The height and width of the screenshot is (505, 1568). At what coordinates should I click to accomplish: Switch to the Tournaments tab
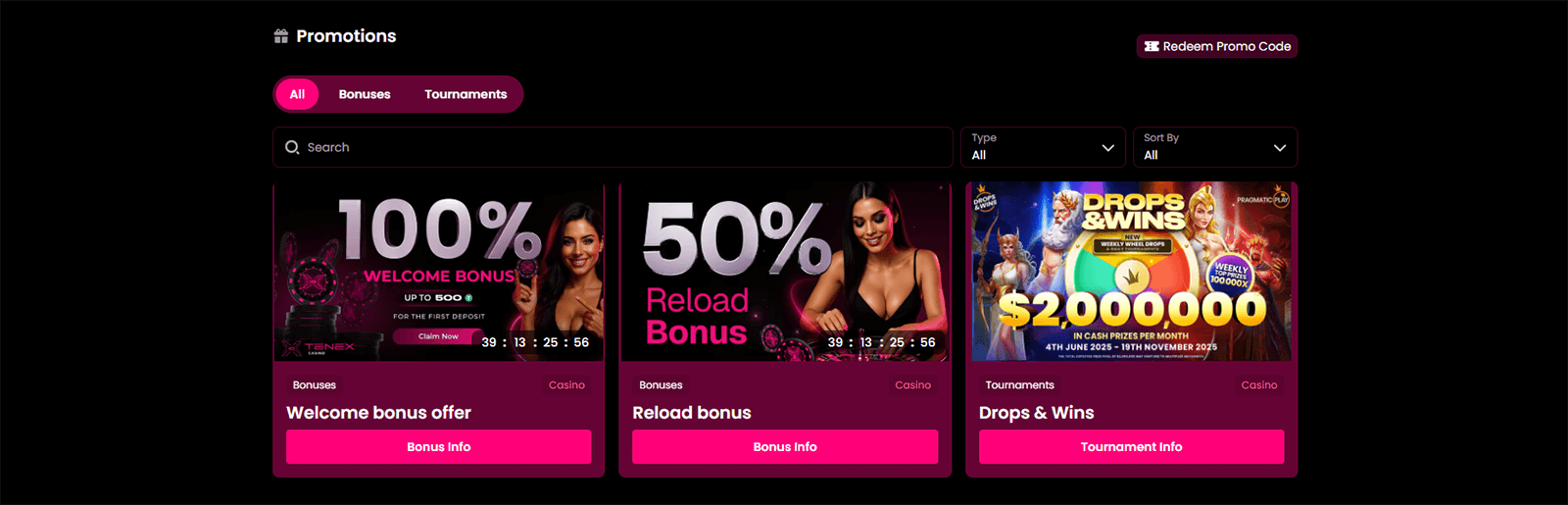click(x=465, y=94)
